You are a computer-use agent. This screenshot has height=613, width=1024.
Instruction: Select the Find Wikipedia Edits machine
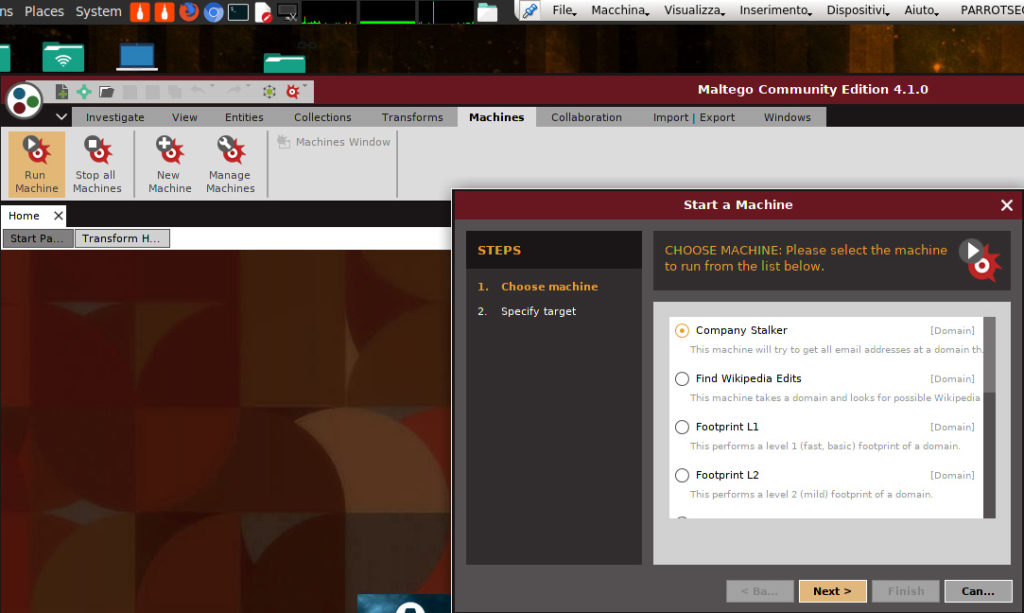point(682,379)
